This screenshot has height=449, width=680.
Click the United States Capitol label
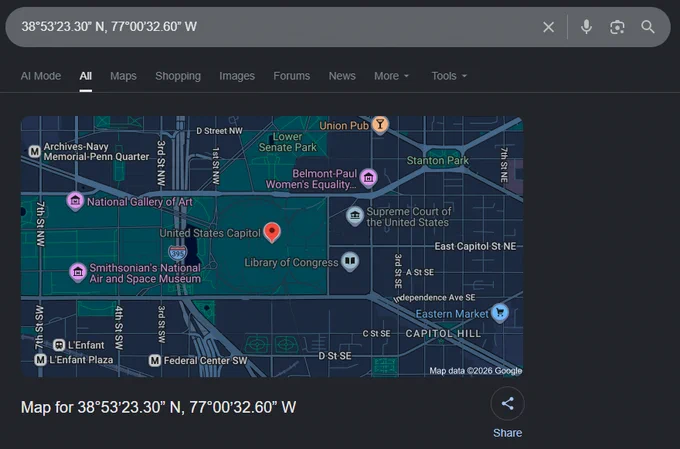click(x=210, y=233)
